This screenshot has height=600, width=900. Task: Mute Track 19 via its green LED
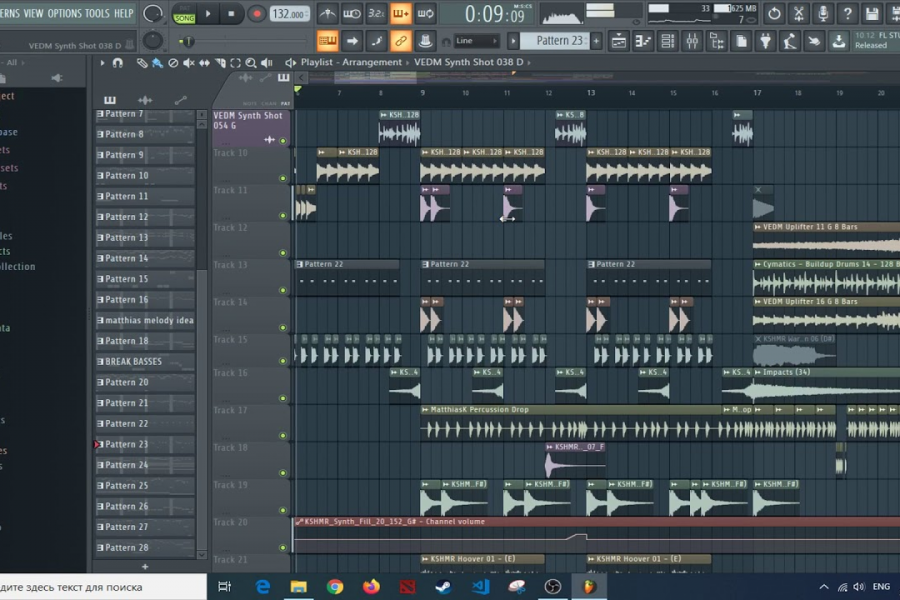pos(282,510)
